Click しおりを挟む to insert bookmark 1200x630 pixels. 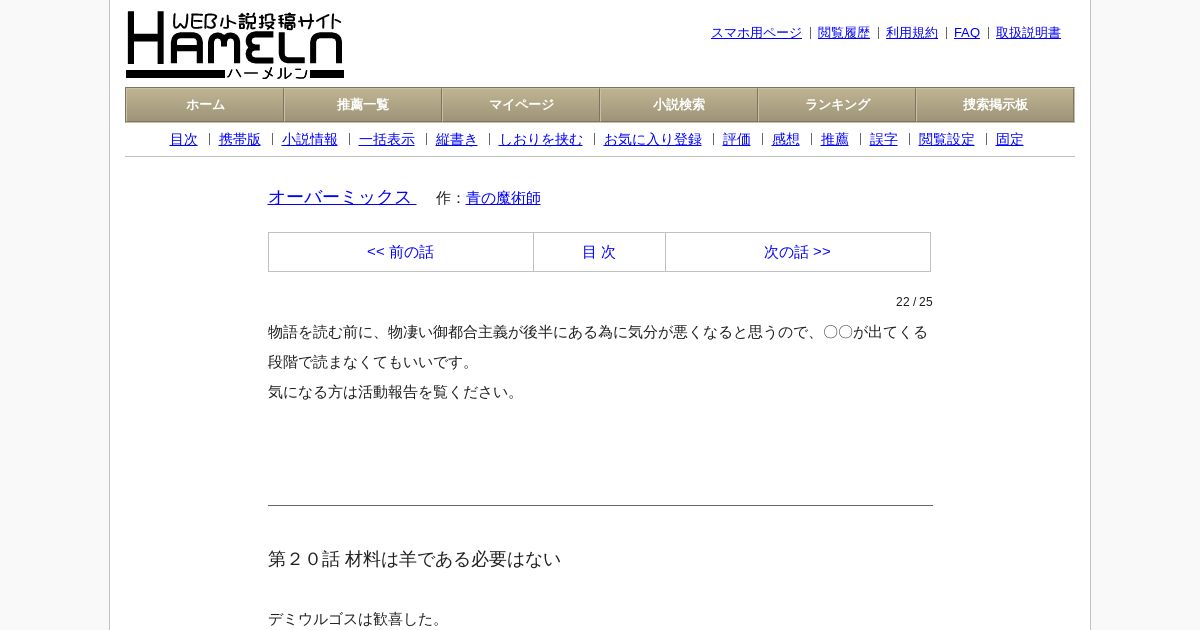point(541,140)
